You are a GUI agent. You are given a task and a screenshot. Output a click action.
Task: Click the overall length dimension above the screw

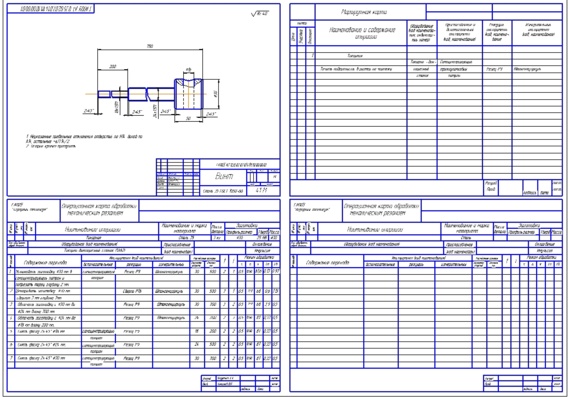[x=150, y=46]
